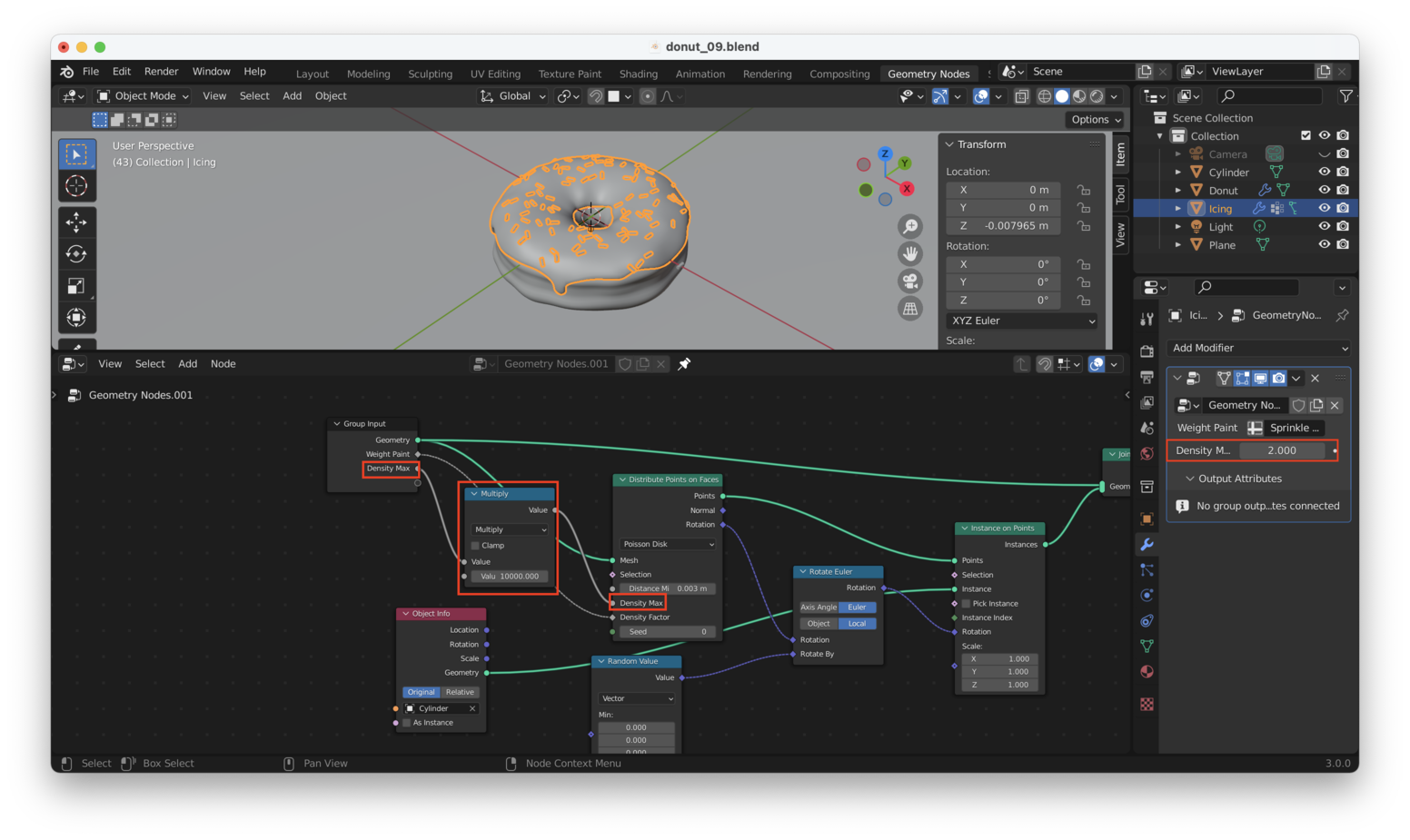Click the Original button on Object Info node

(421, 691)
